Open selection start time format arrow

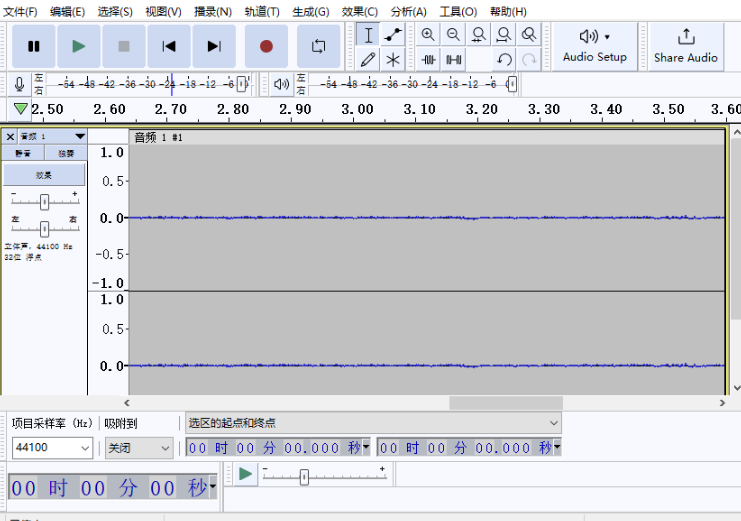coord(366,447)
